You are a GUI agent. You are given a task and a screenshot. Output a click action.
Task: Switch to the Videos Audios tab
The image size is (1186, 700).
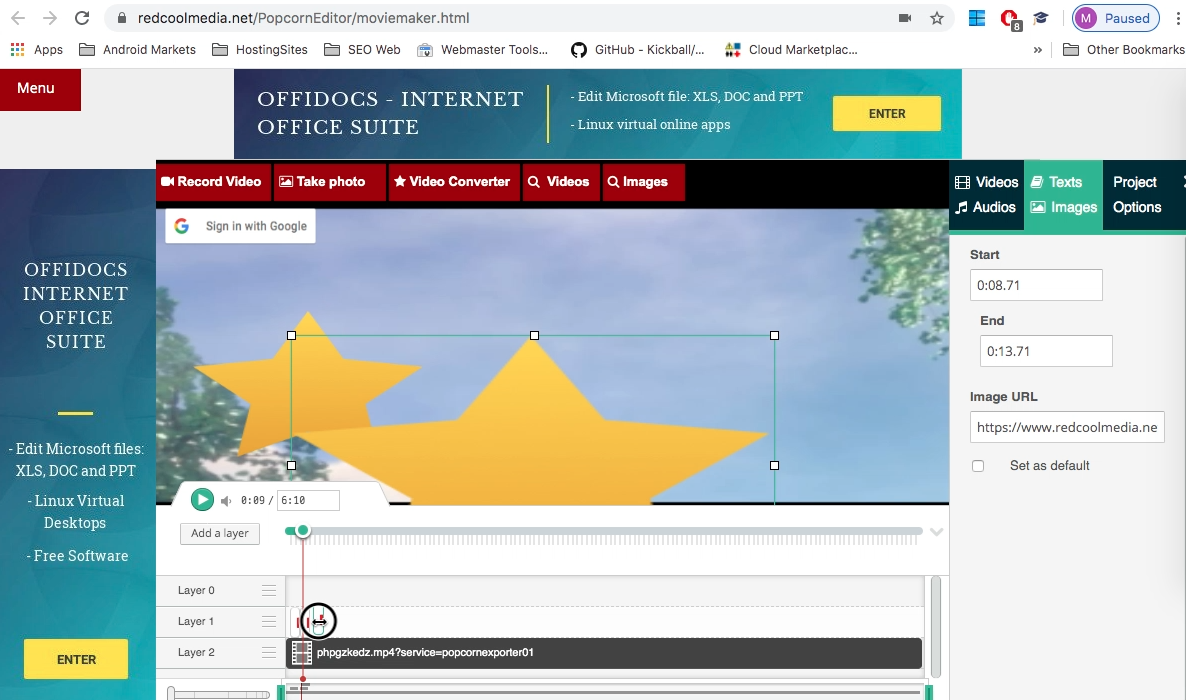click(986, 195)
